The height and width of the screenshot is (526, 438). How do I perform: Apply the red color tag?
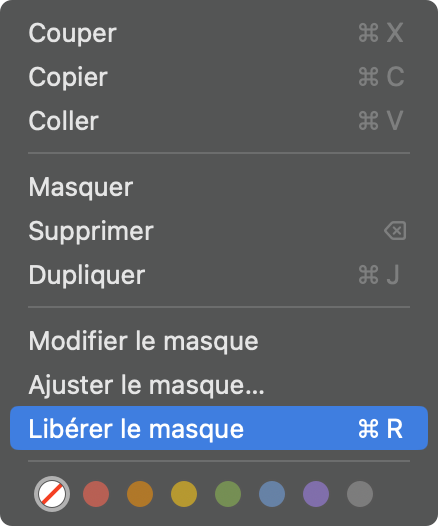tap(96, 494)
